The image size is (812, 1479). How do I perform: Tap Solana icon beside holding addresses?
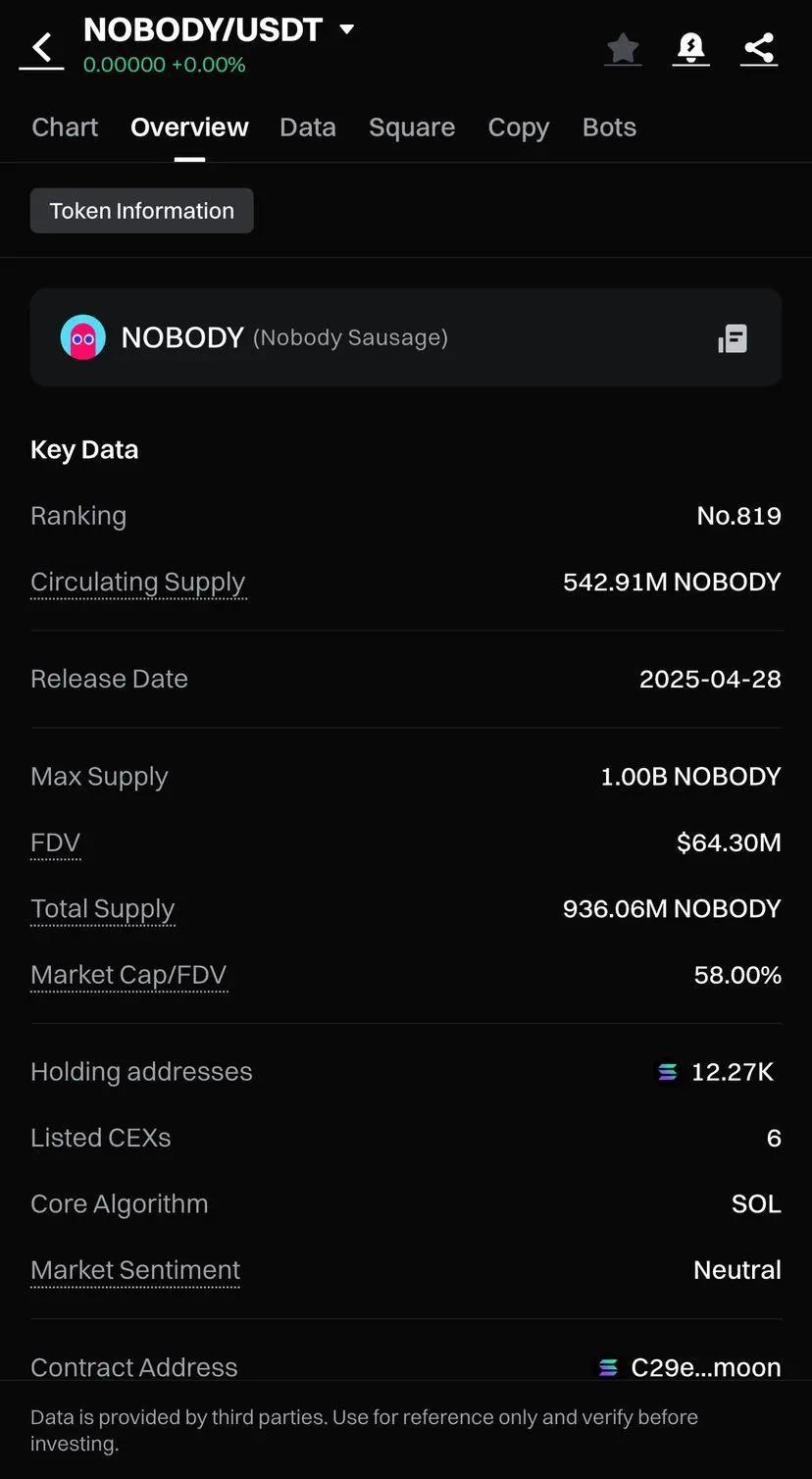[668, 1072]
